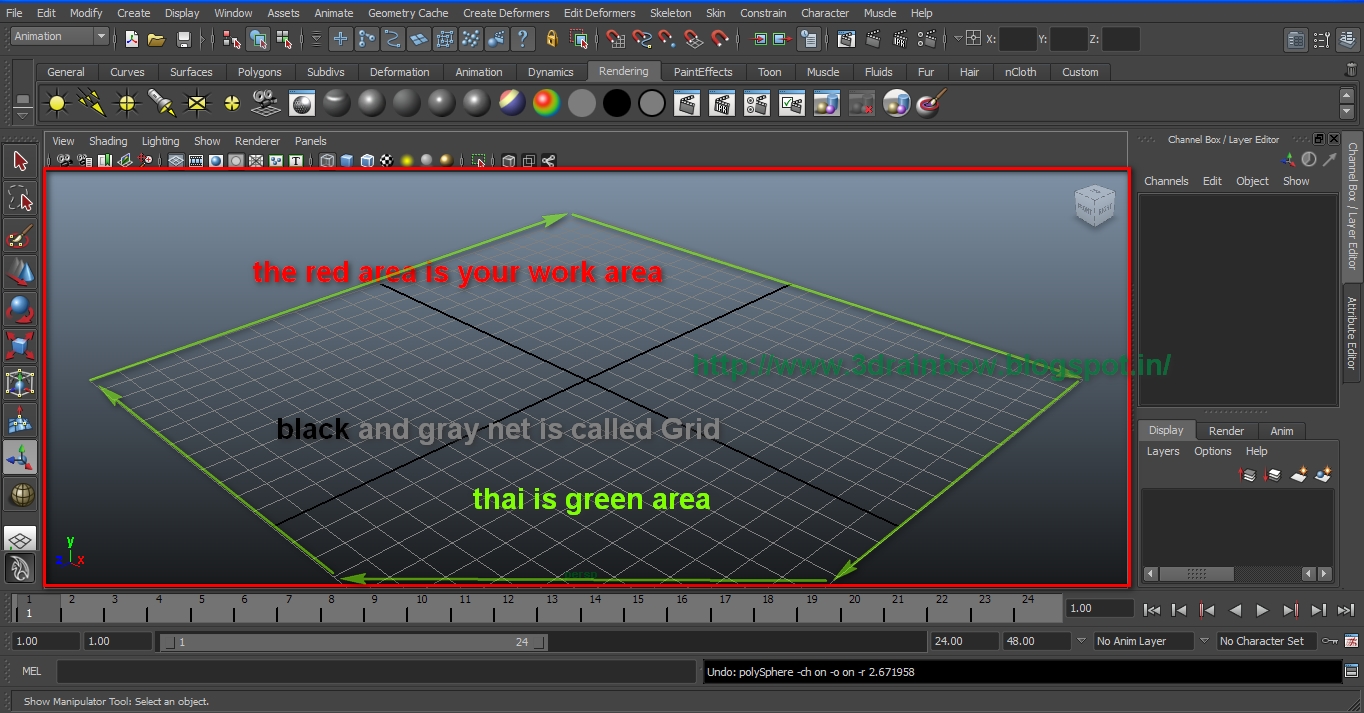The image size is (1364, 713).
Task: Launch the 3D Paint Tool brush icon
Action: tap(931, 103)
